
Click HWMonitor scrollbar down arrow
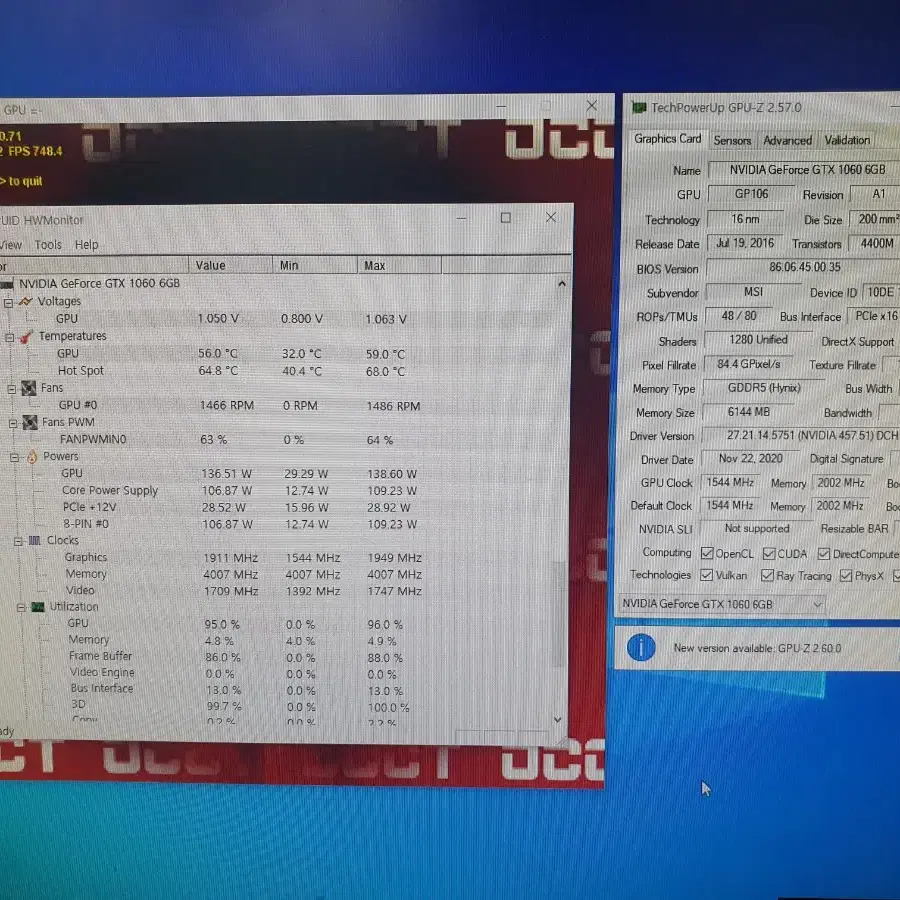(557, 720)
